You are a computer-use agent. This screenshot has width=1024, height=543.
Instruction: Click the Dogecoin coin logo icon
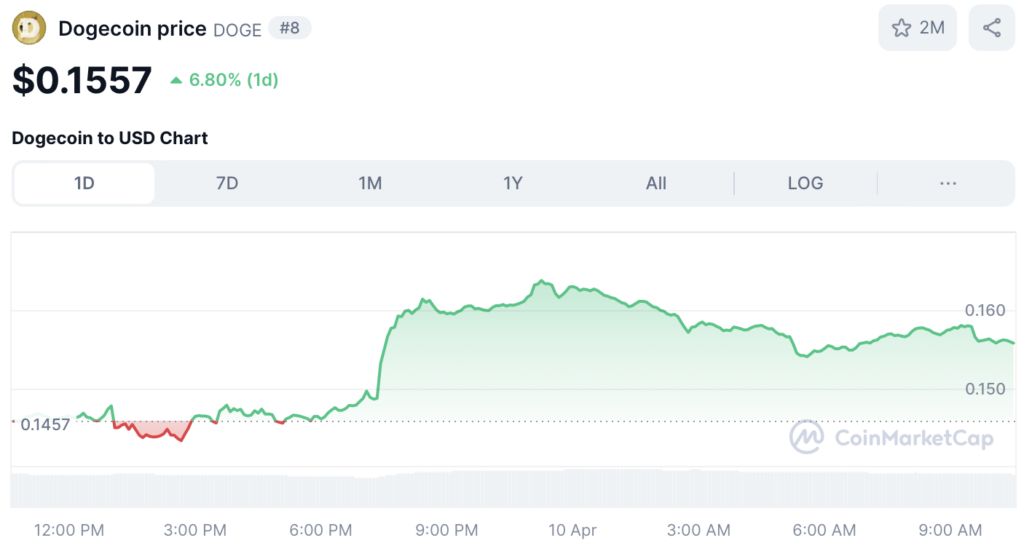click(29, 28)
